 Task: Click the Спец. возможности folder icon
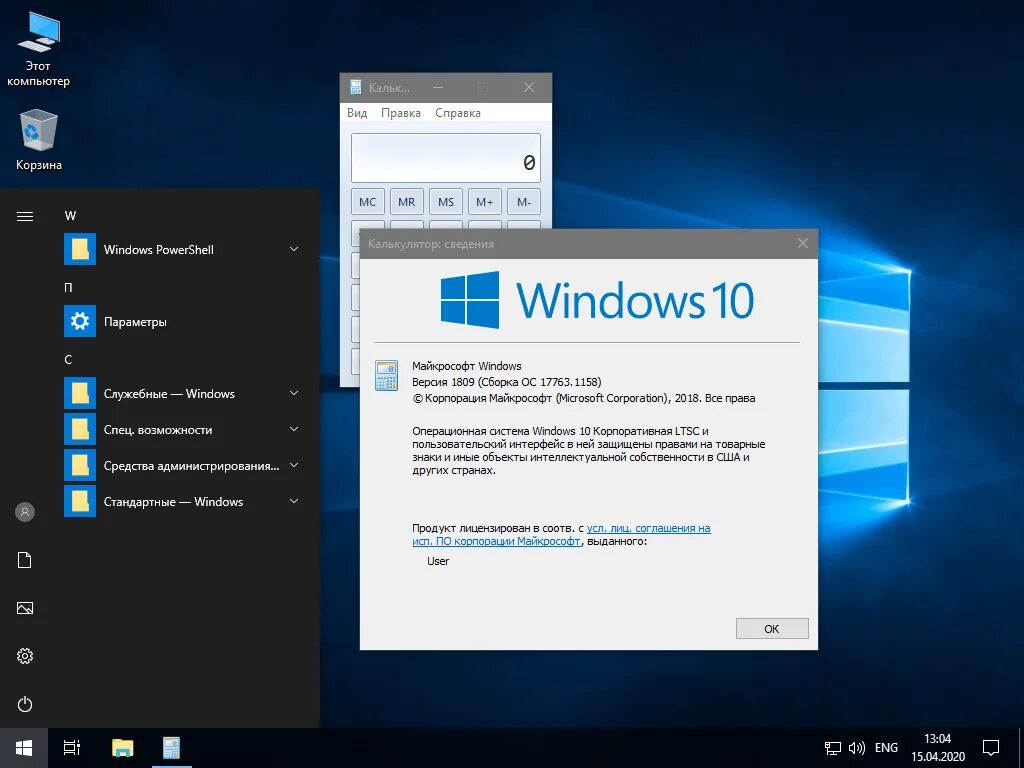(80, 429)
